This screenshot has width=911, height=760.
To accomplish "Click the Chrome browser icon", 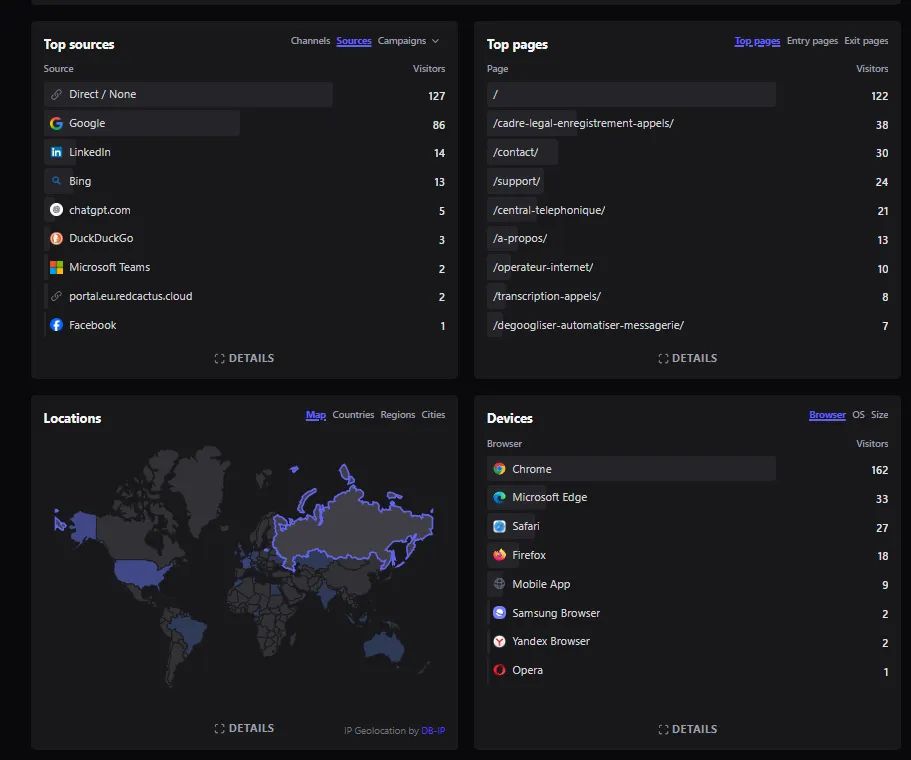I will tap(499, 469).
